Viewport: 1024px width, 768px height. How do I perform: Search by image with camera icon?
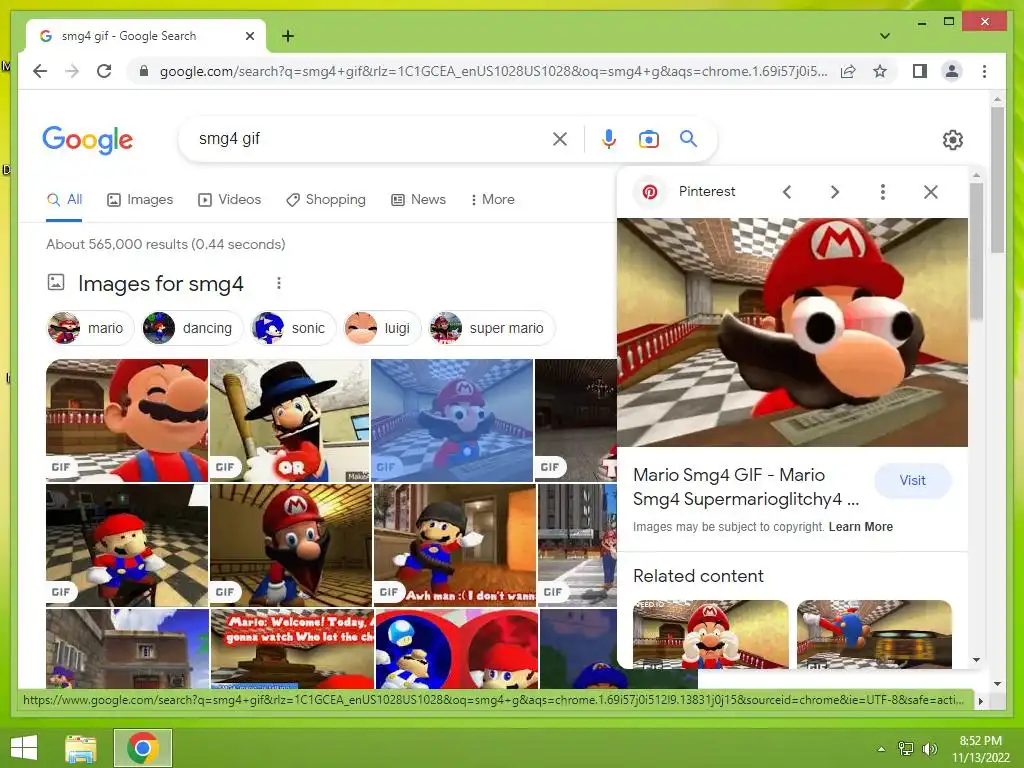[648, 139]
